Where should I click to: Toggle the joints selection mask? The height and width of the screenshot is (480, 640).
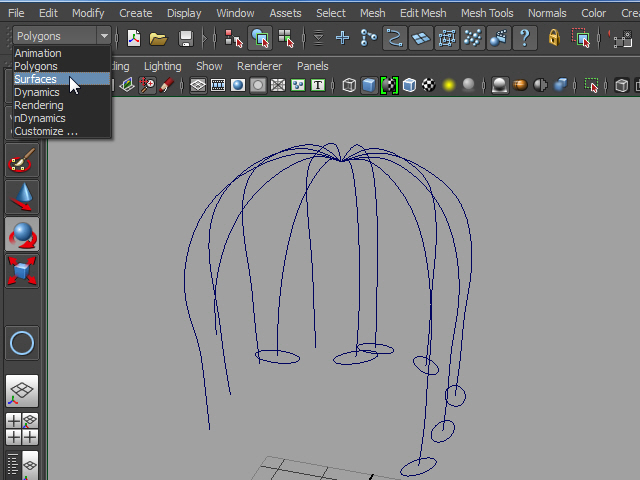pos(368,38)
